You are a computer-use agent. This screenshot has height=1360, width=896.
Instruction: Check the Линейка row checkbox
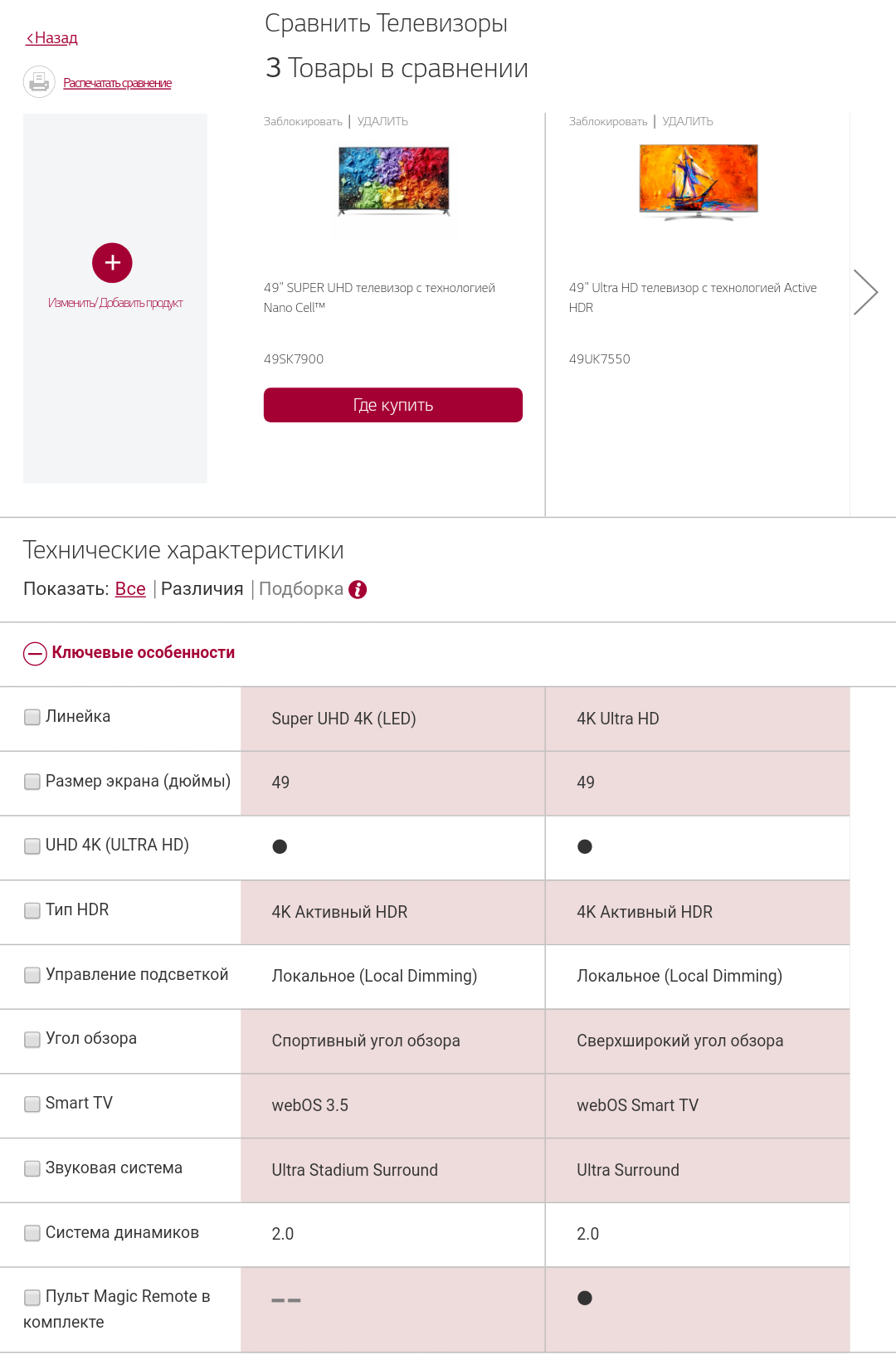[x=32, y=717]
